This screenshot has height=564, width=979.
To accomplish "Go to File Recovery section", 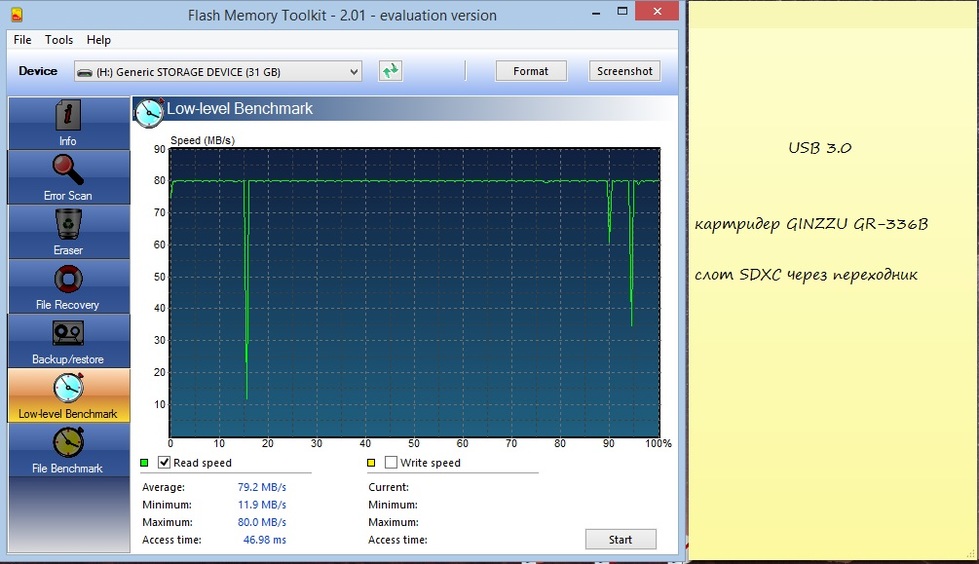I will point(68,286).
